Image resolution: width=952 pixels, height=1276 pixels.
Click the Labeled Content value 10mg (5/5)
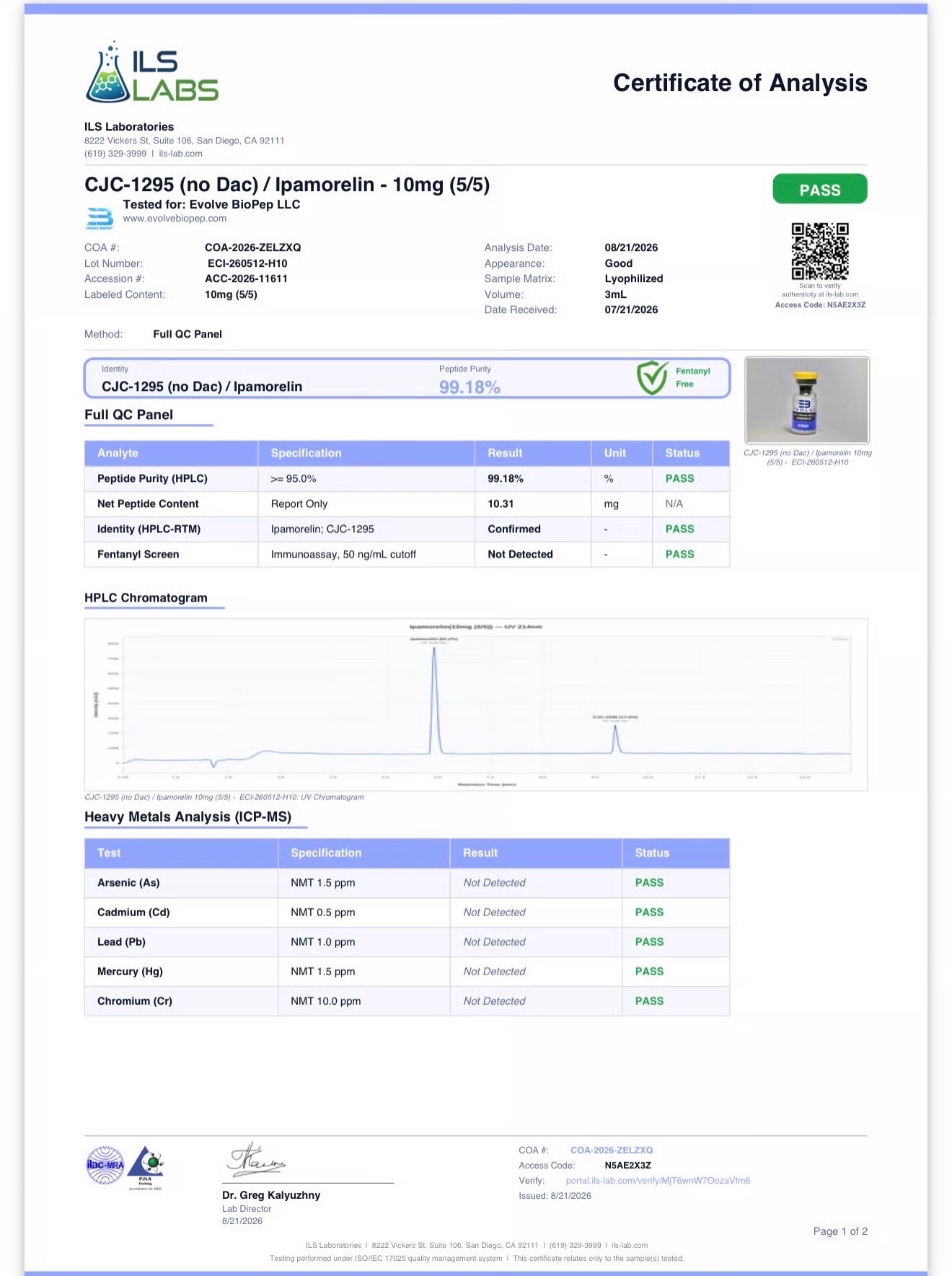click(231, 294)
